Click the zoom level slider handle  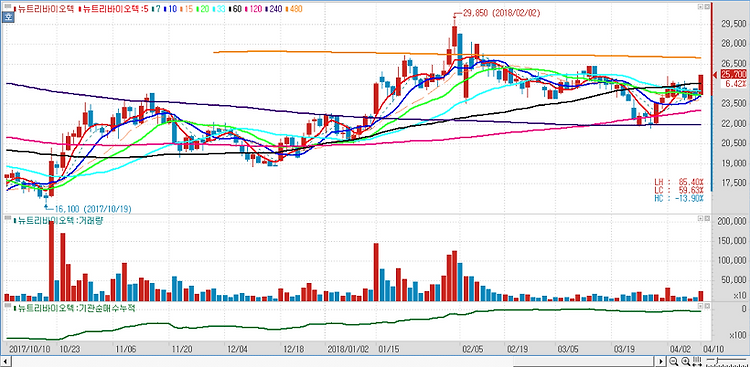pyautogui.click(x=717, y=360)
